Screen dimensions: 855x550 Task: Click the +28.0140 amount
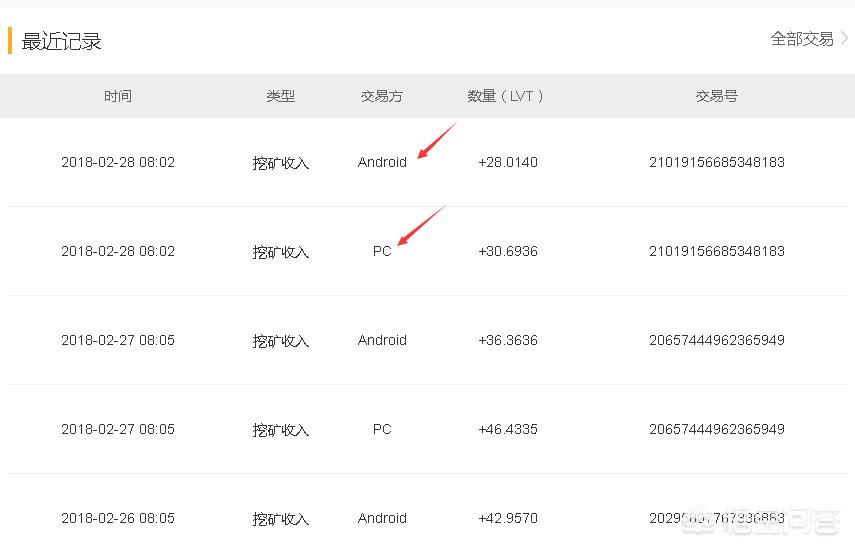(x=508, y=162)
